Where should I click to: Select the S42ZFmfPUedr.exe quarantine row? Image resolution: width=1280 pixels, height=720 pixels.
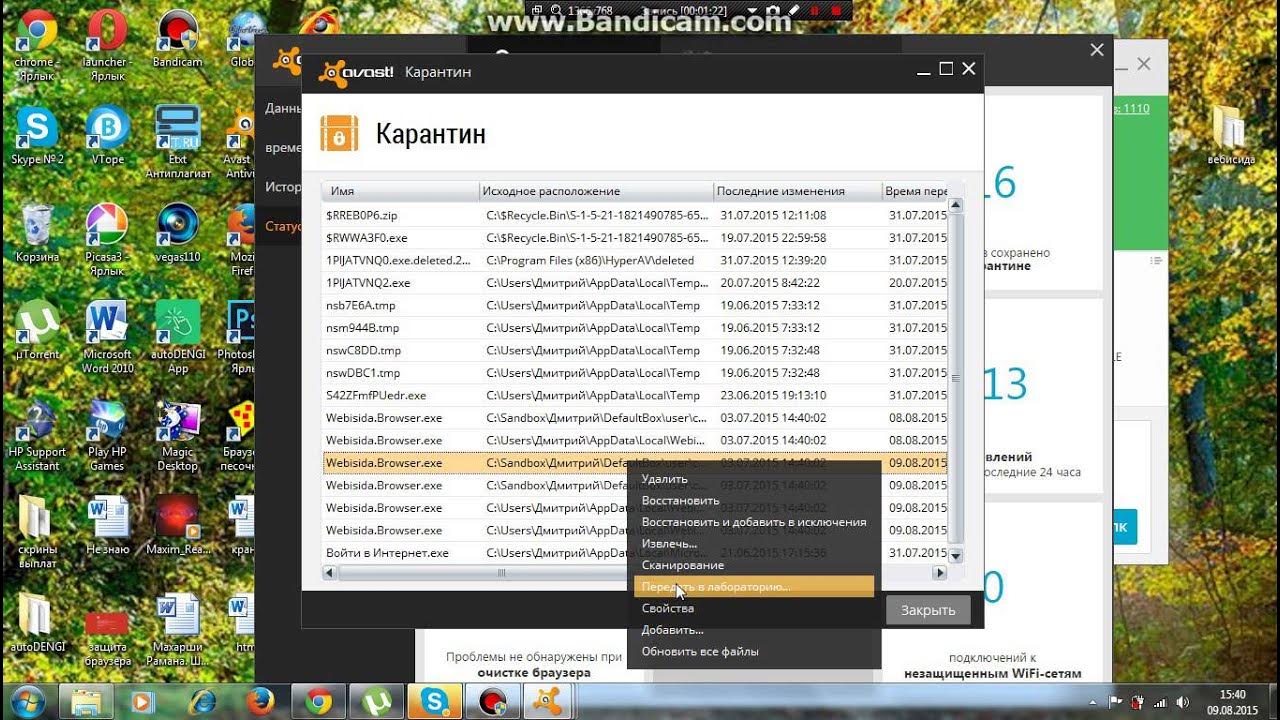click(x=634, y=395)
